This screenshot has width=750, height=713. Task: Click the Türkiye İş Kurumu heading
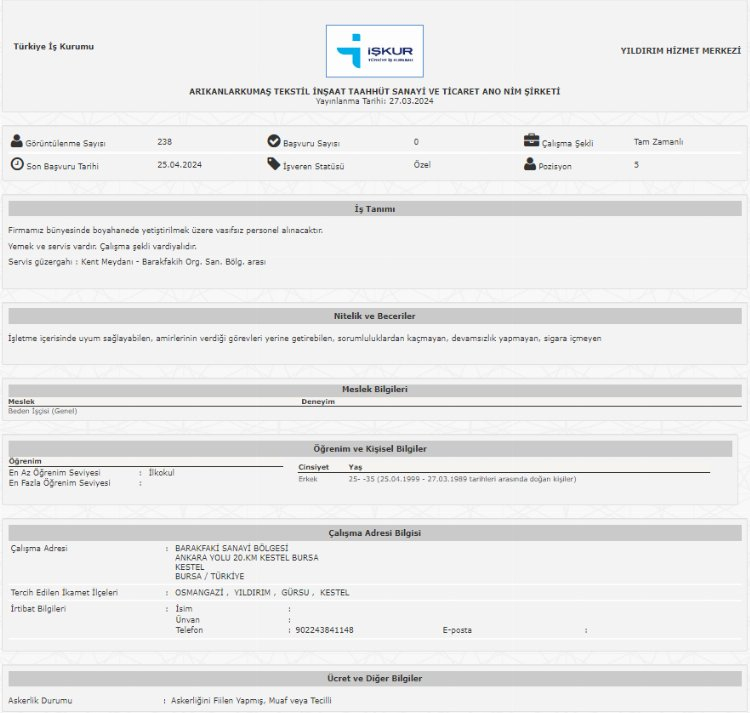click(54, 47)
